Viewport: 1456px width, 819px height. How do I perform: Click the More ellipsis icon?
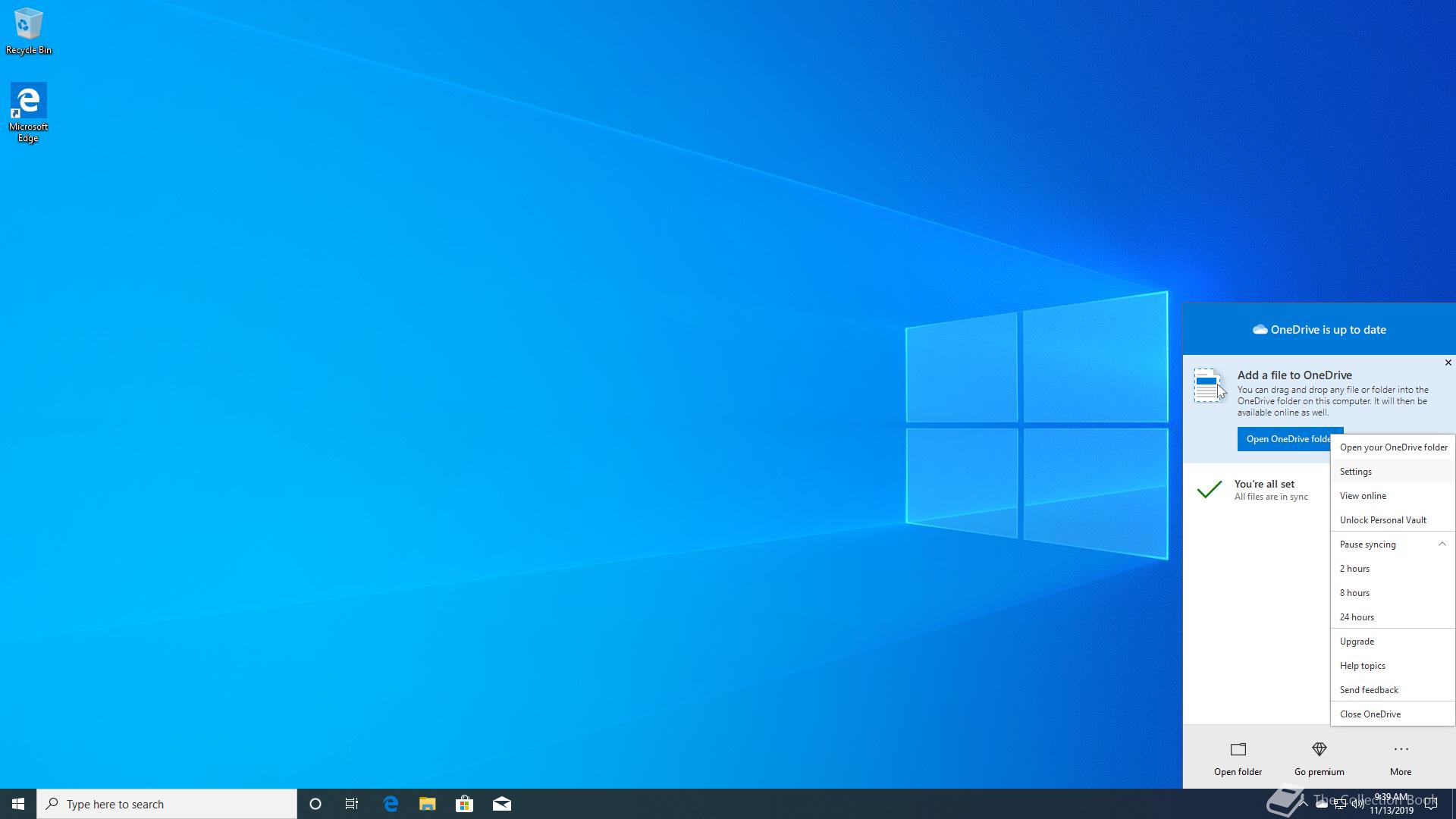tap(1400, 749)
